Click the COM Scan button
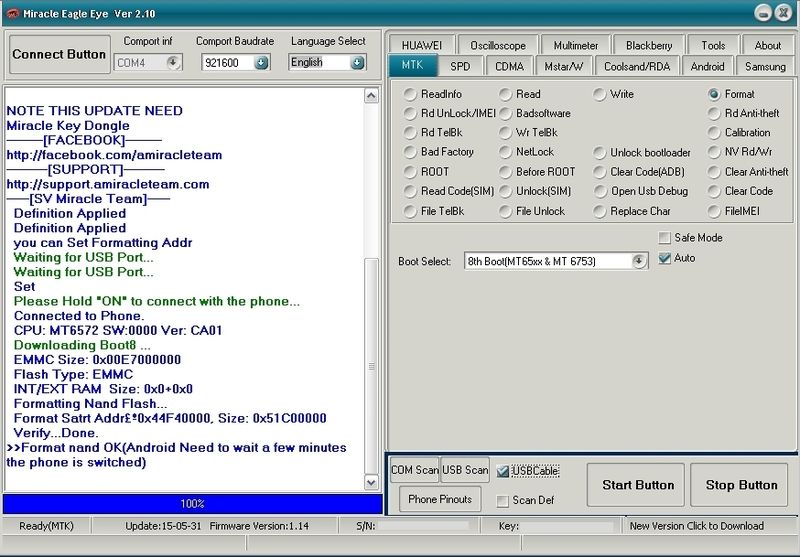 point(414,470)
